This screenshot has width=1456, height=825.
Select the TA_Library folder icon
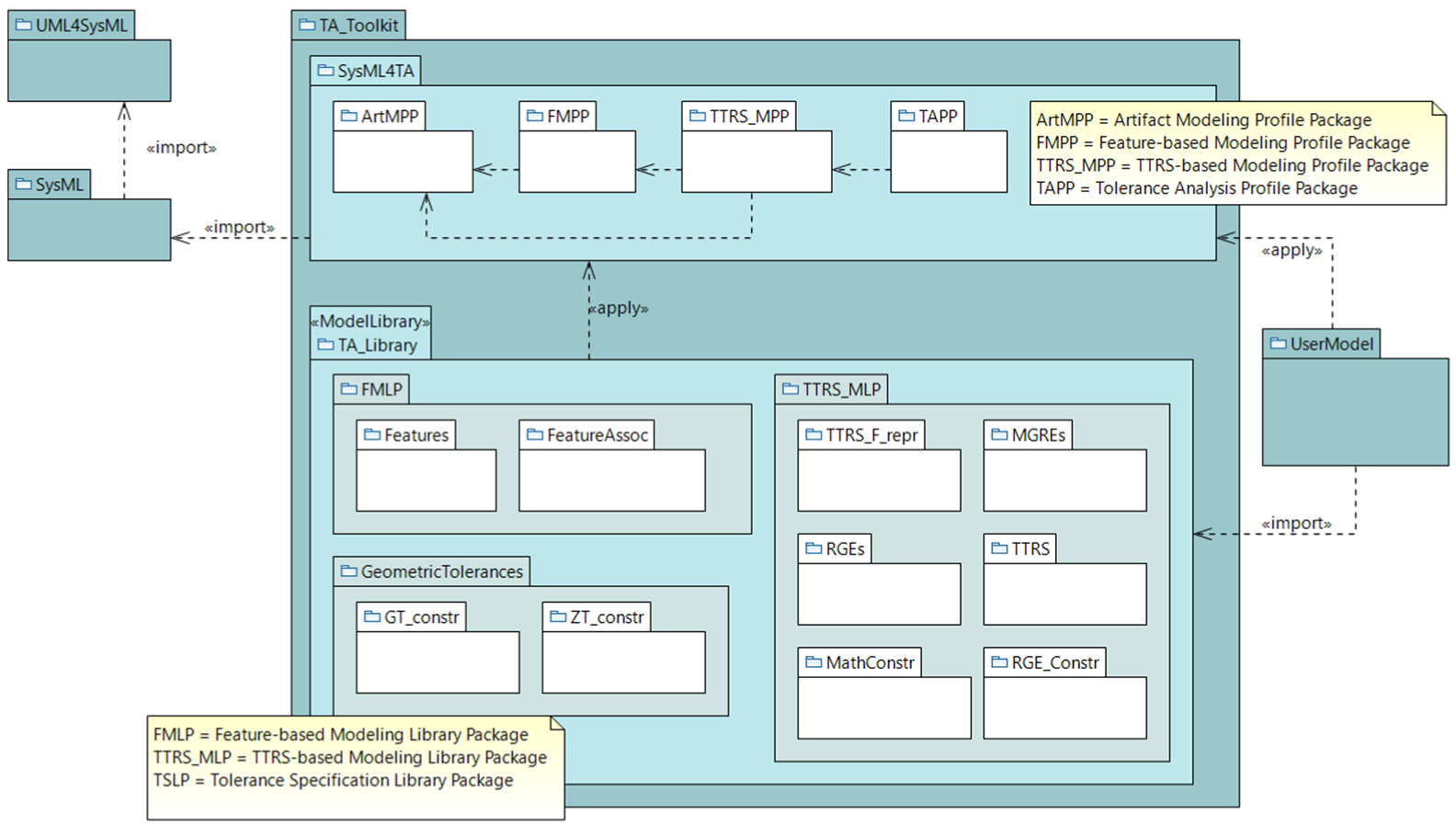[325, 345]
